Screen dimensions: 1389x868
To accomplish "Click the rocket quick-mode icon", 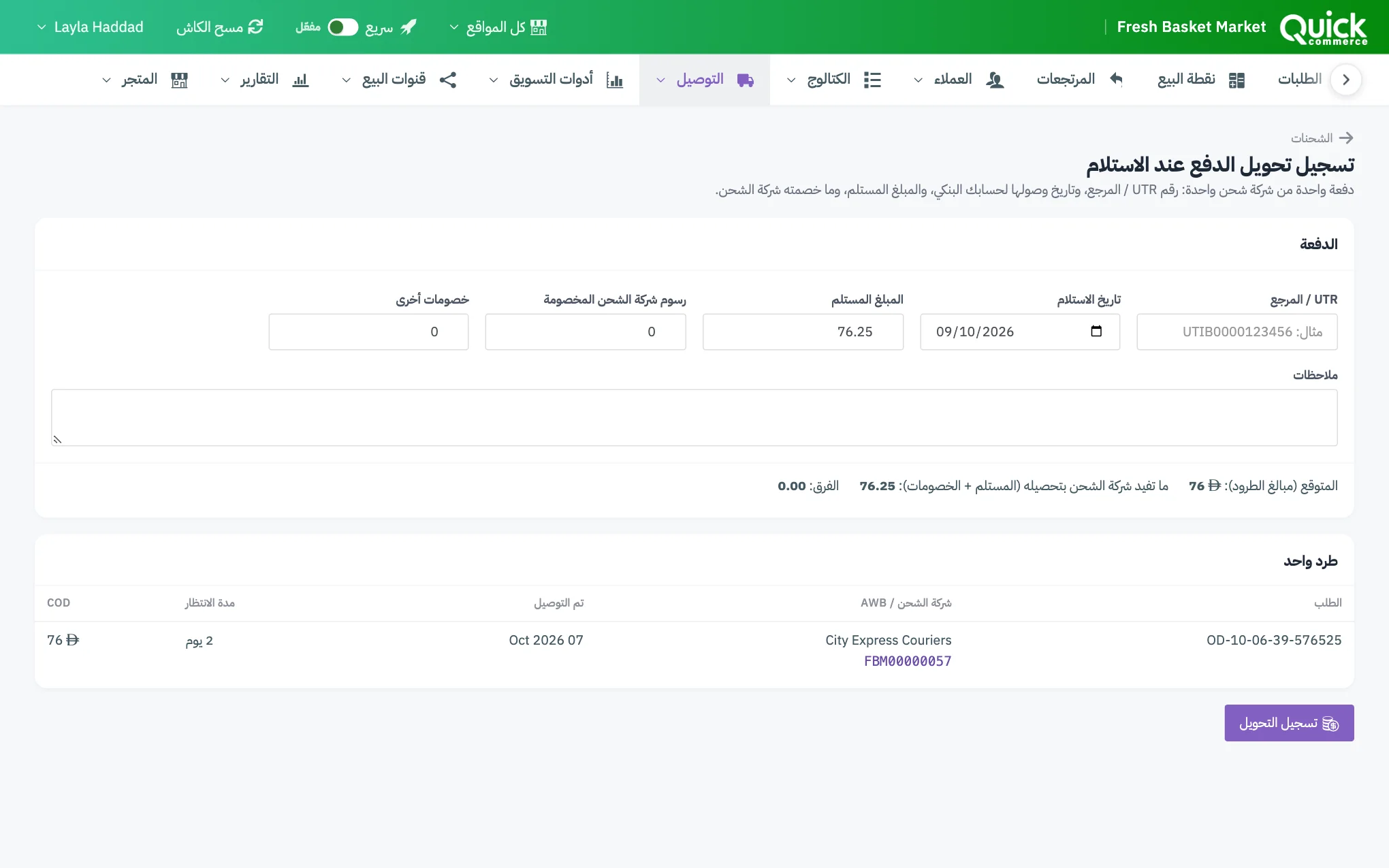I will (409, 27).
